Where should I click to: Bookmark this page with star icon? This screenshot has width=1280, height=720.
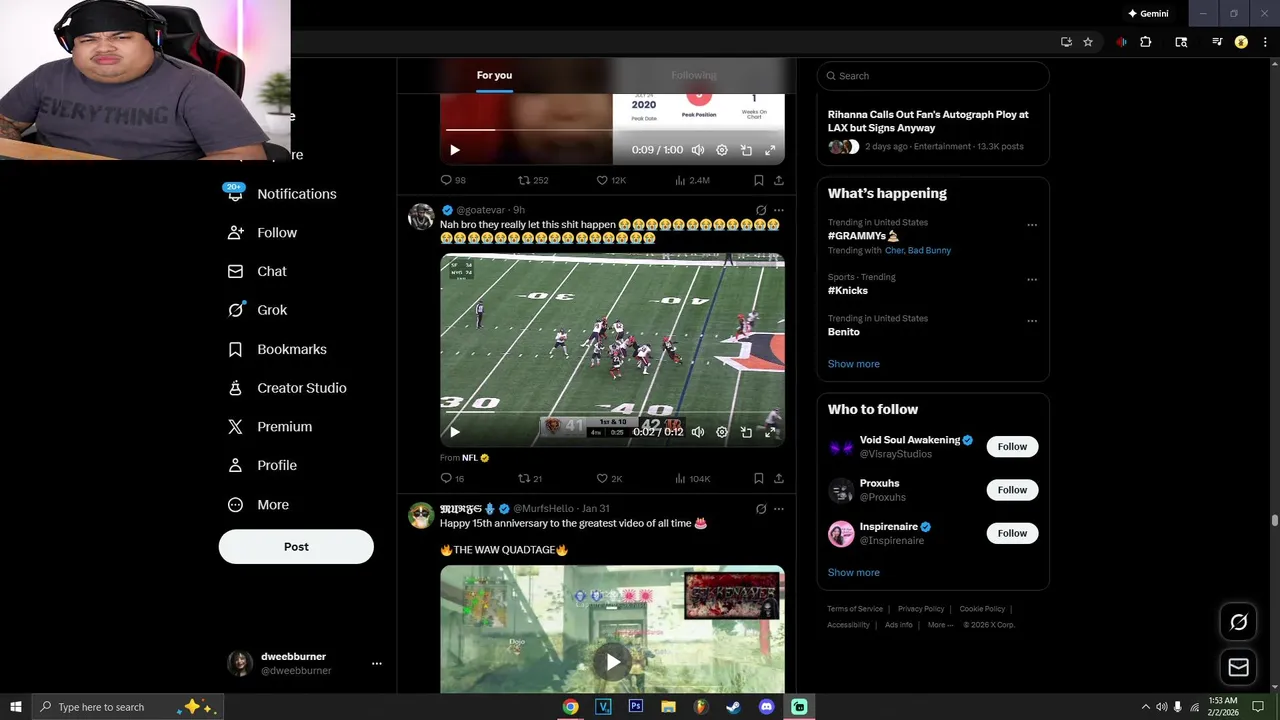click(x=1088, y=42)
